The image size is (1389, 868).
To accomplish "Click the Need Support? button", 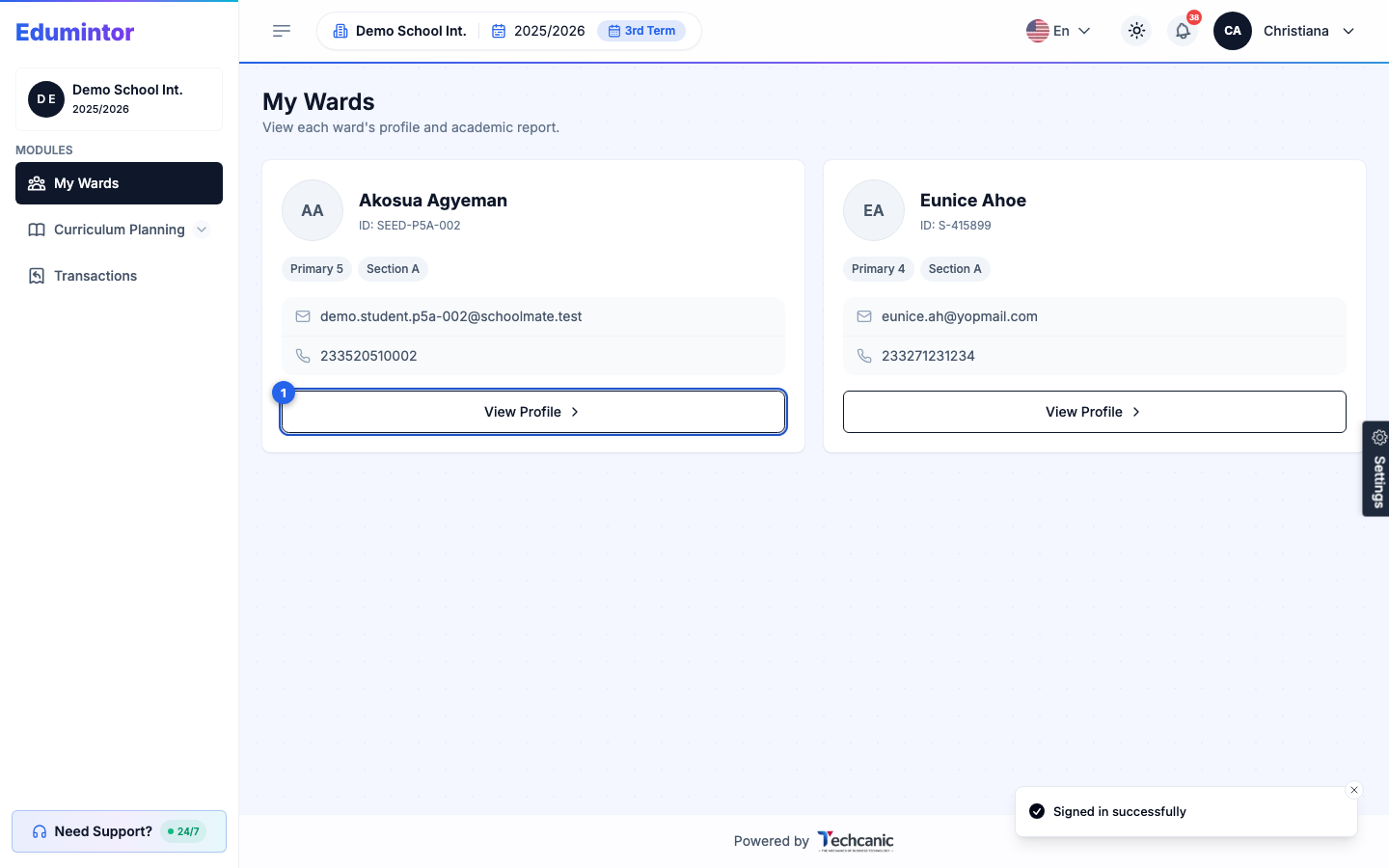I will [x=119, y=831].
